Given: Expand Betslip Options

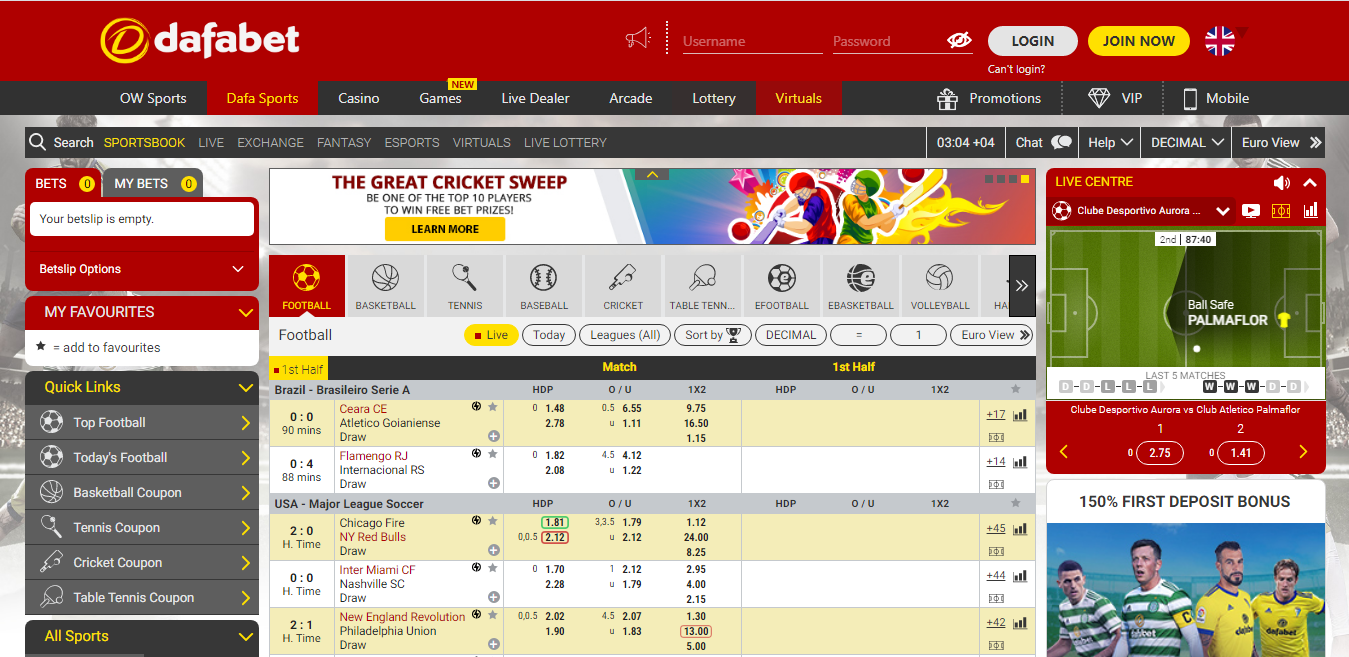Looking at the screenshot, I should click(142, 269).
